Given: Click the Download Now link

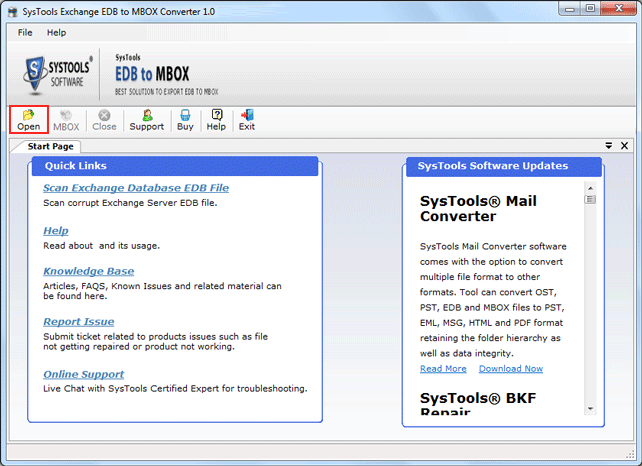Looking at the screenshot, I should (x=511, y=369).
